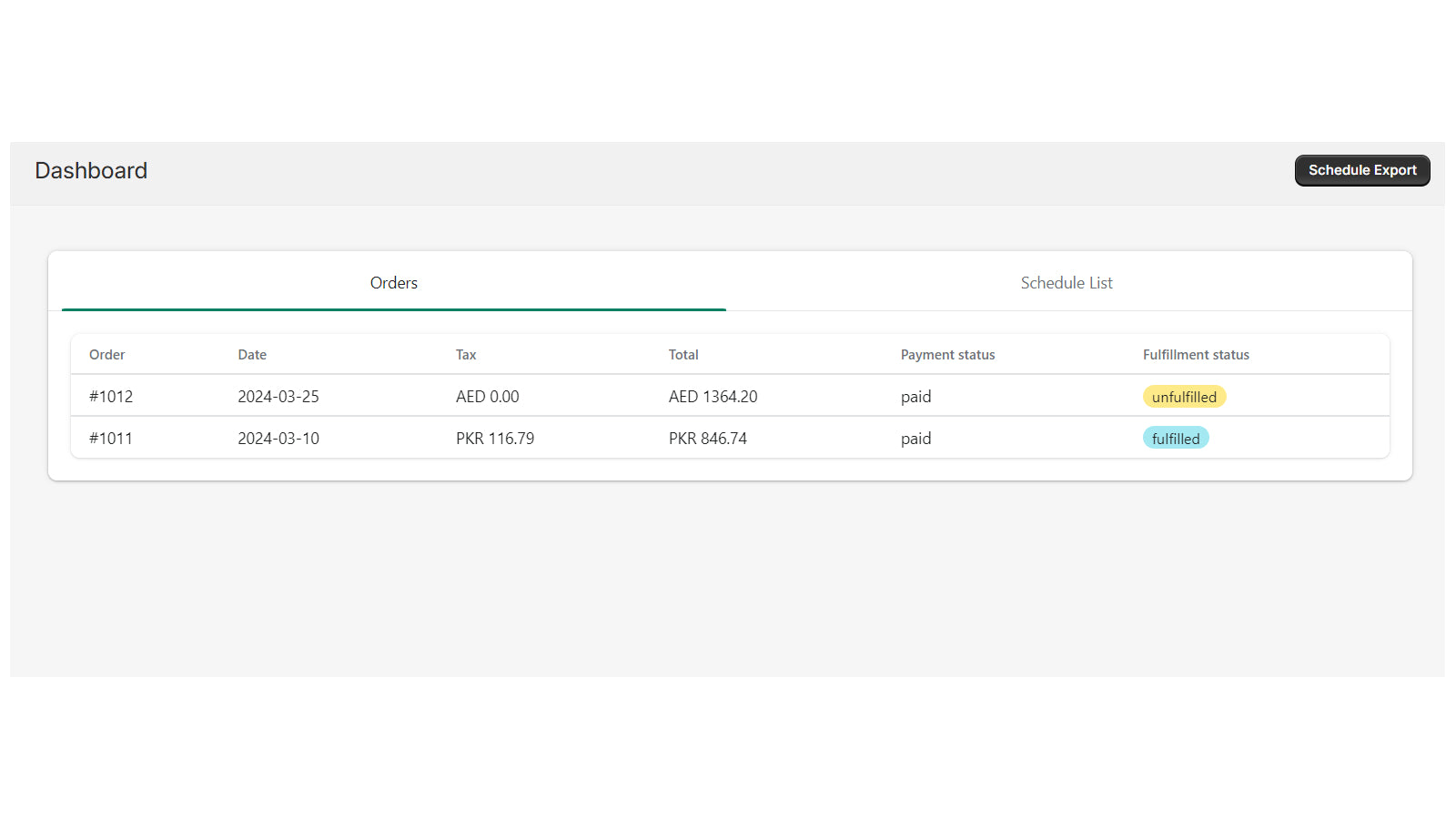Open order #1011

110,438
